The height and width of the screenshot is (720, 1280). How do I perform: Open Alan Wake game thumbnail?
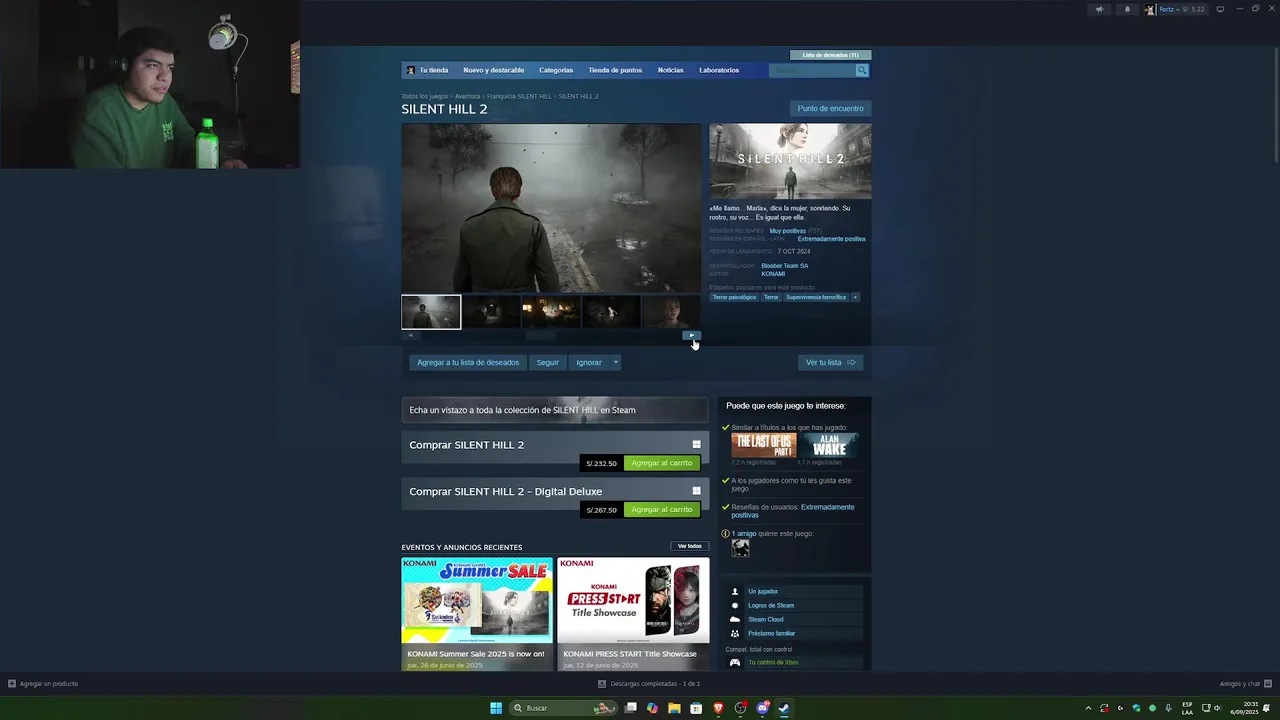(x=829, y=445)
